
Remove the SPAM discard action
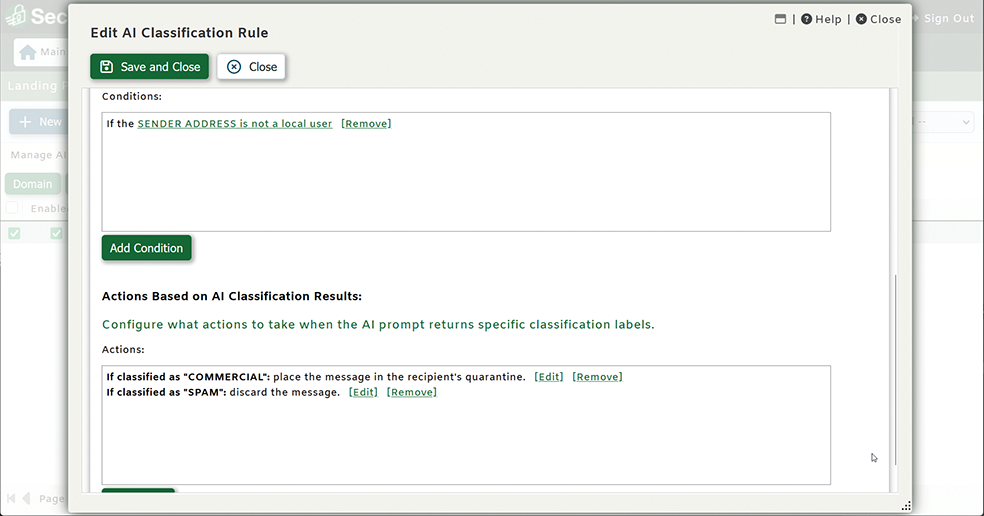click(412, 392)
